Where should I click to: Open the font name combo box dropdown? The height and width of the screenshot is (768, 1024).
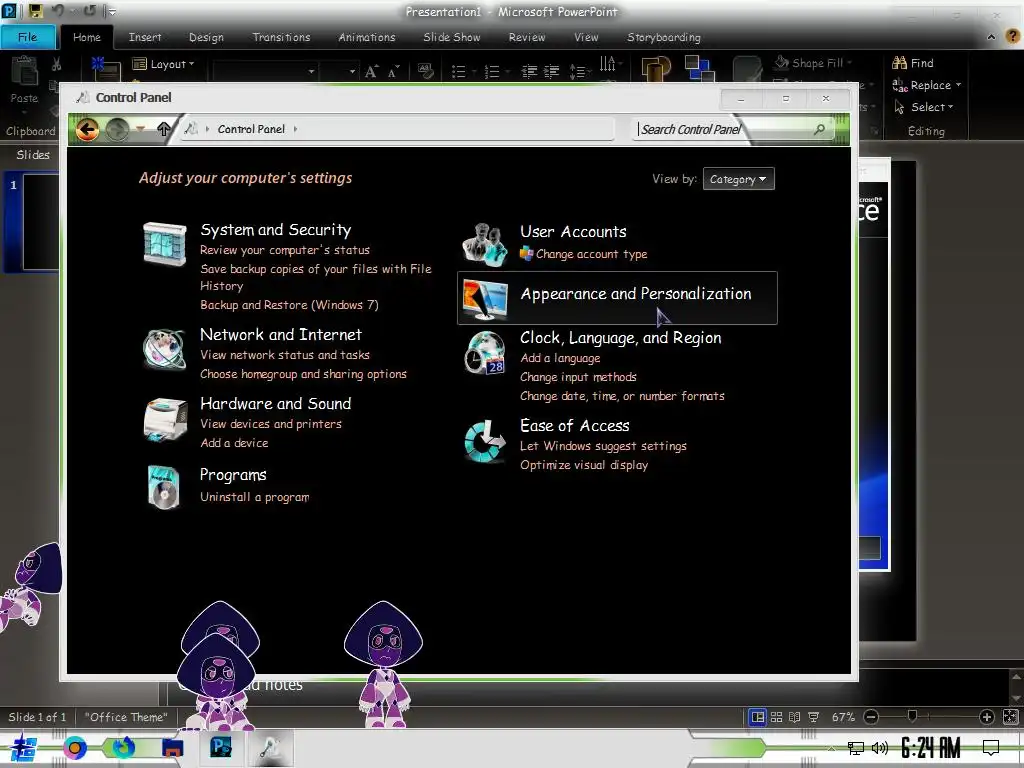point(311,72)
